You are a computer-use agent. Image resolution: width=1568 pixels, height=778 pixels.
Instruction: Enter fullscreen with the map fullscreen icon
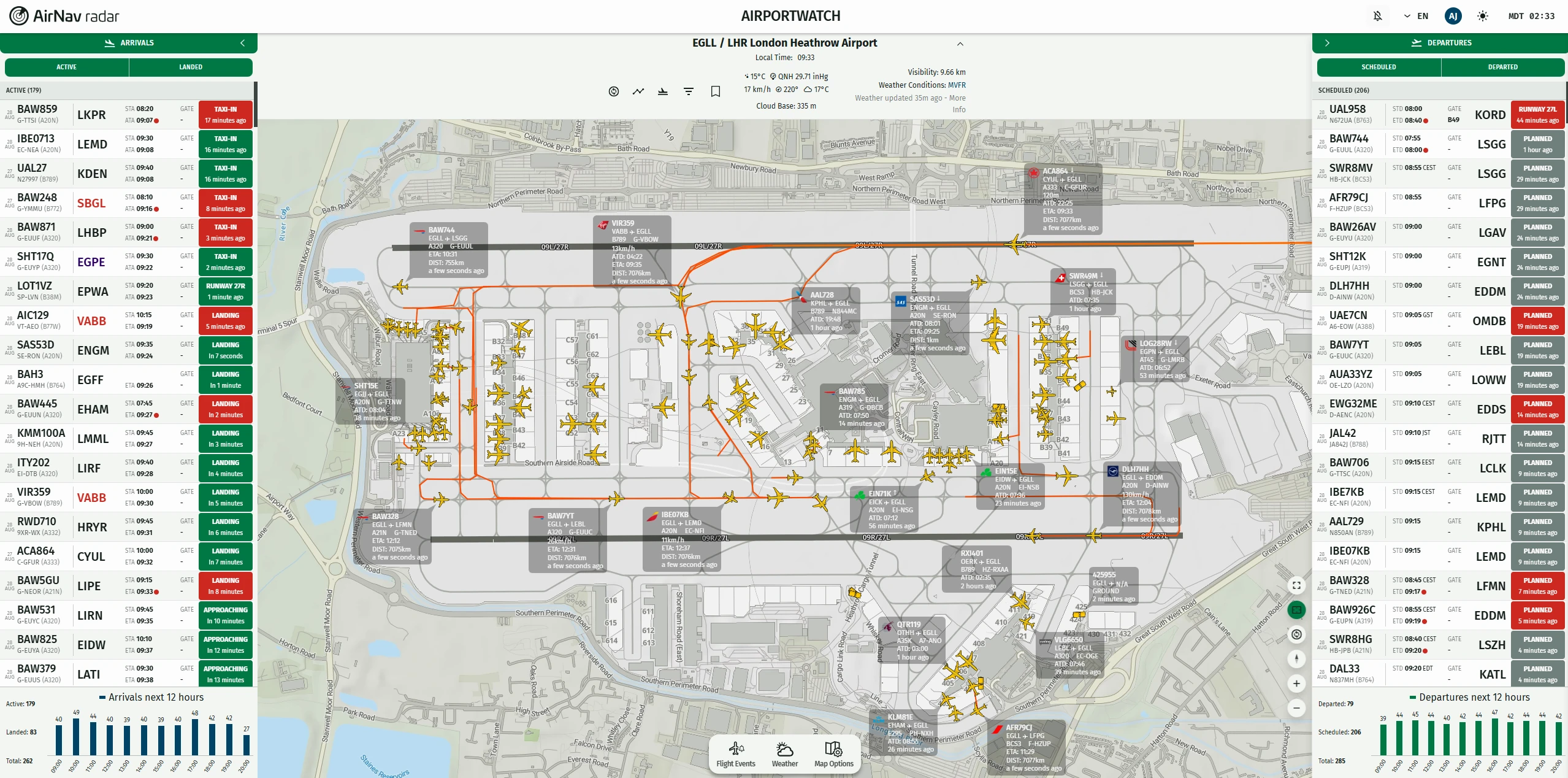(1296, 585)
